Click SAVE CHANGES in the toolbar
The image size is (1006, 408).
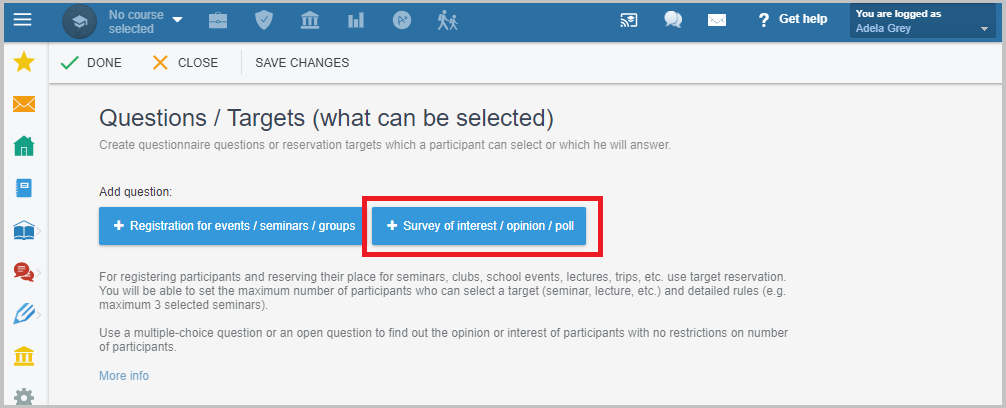(x=302, y=63)
